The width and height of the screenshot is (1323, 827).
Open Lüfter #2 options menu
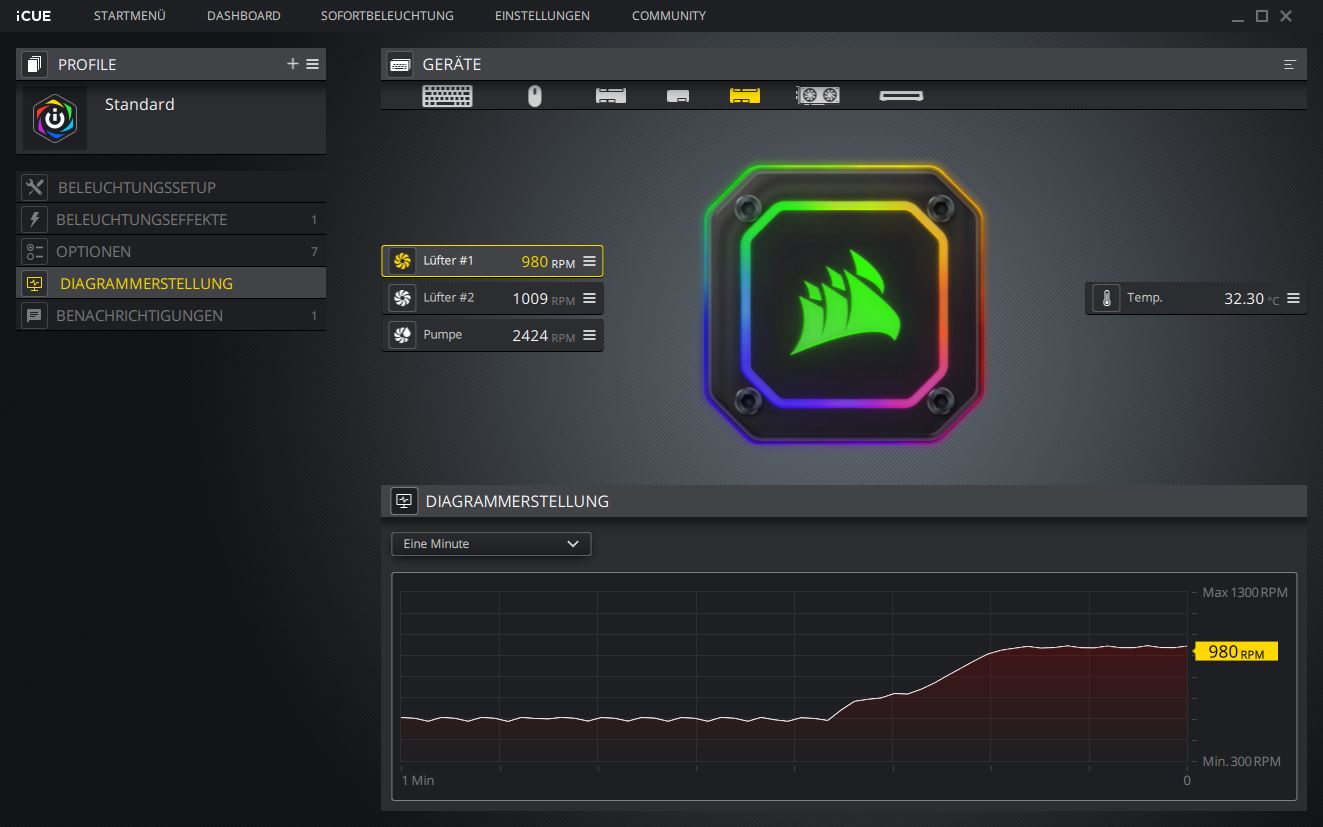coord(589,299)
